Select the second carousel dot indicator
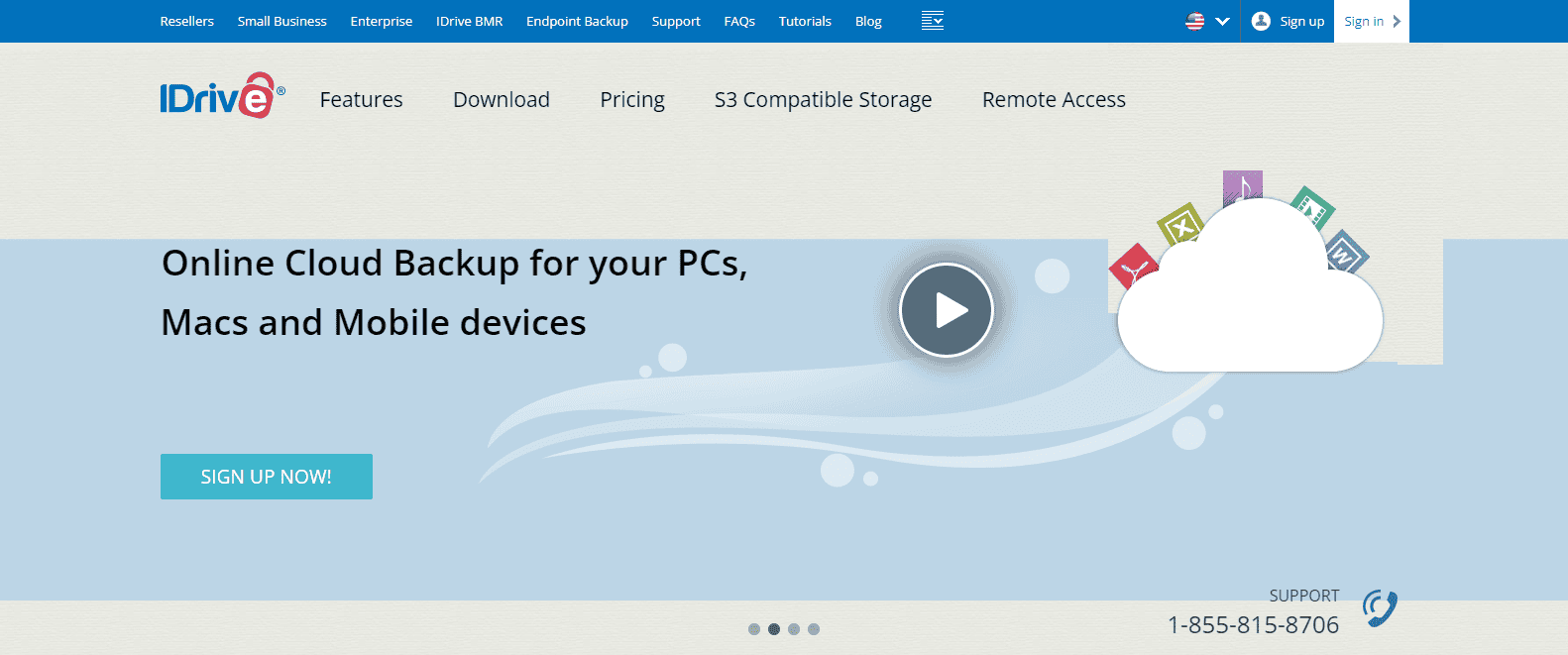This screenshot has height=655, width=1568. click(773, 627)
